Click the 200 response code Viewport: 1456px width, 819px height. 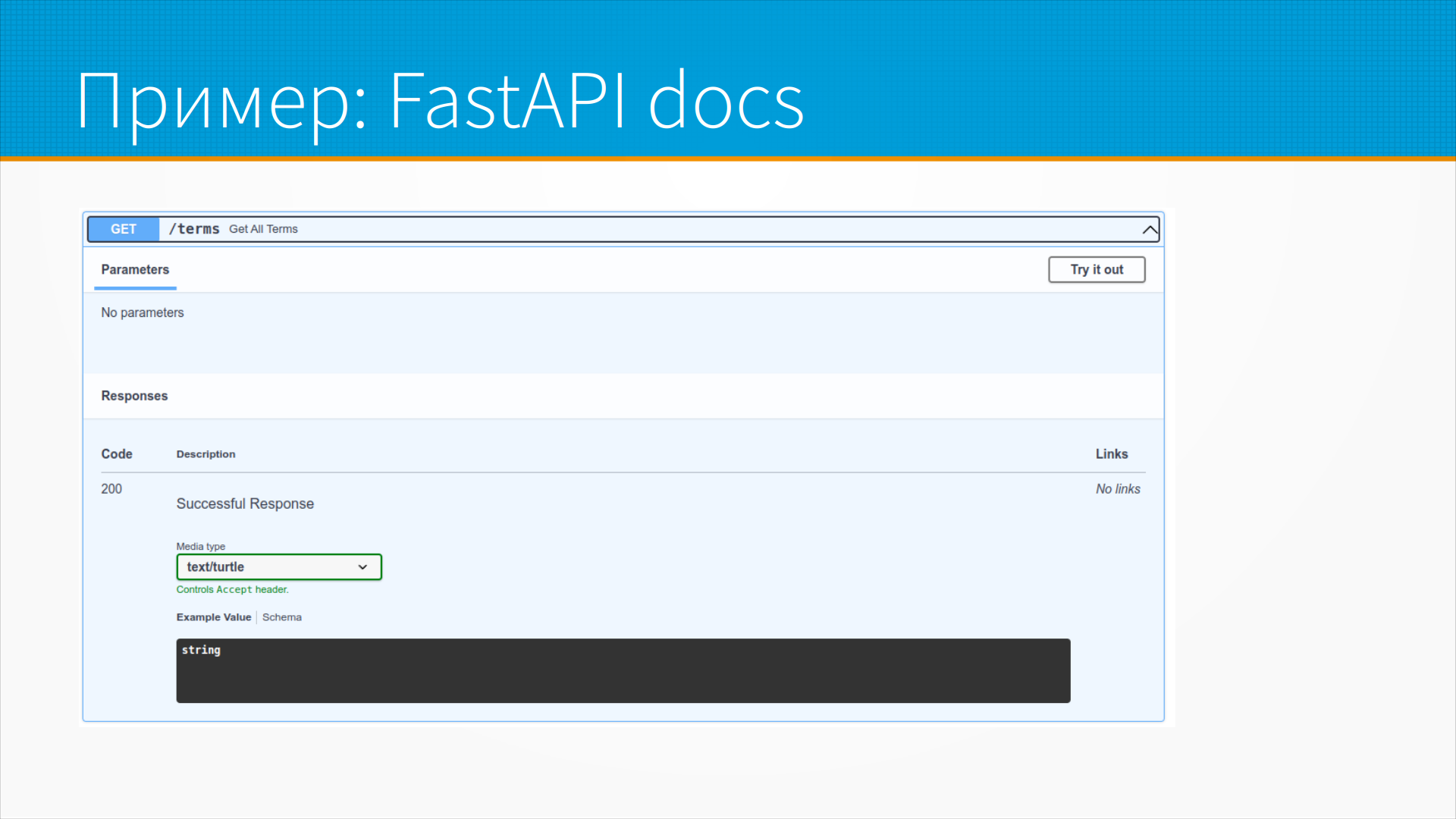pyautogui.click(x=111, y=489)
